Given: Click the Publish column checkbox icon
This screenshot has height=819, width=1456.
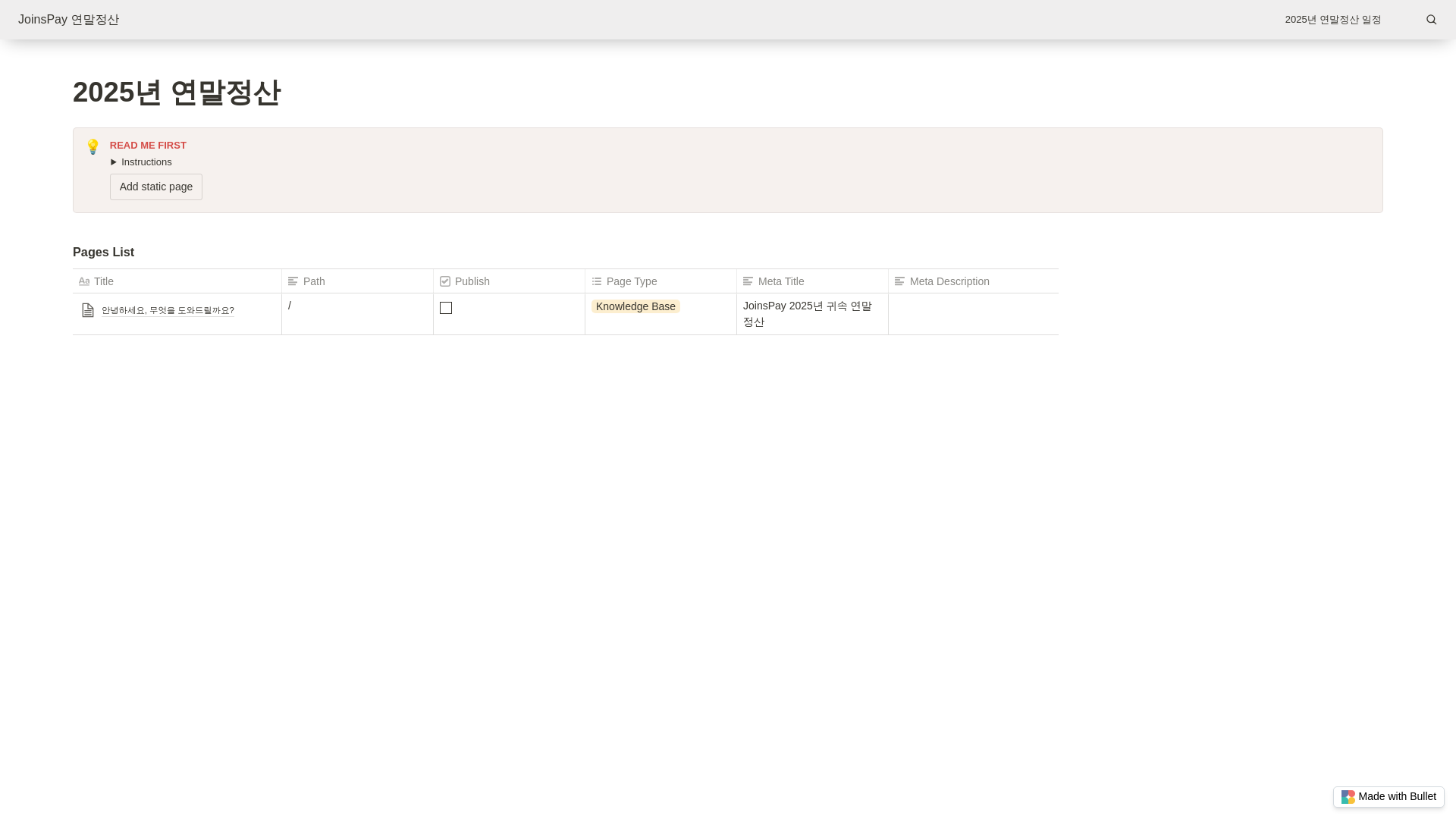Looking at the screenshot, I should coord(445,281).
